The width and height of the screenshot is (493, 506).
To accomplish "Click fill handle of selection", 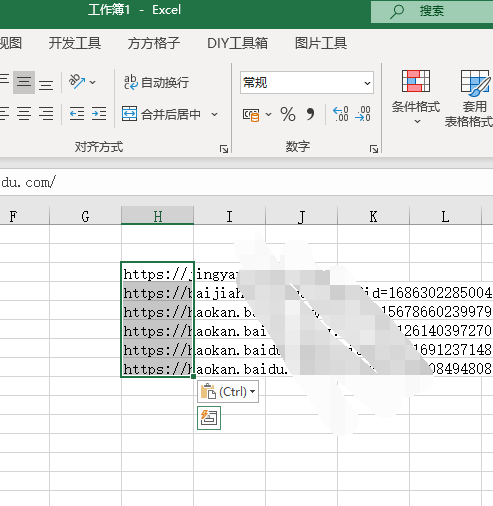I will pos(194,377).
